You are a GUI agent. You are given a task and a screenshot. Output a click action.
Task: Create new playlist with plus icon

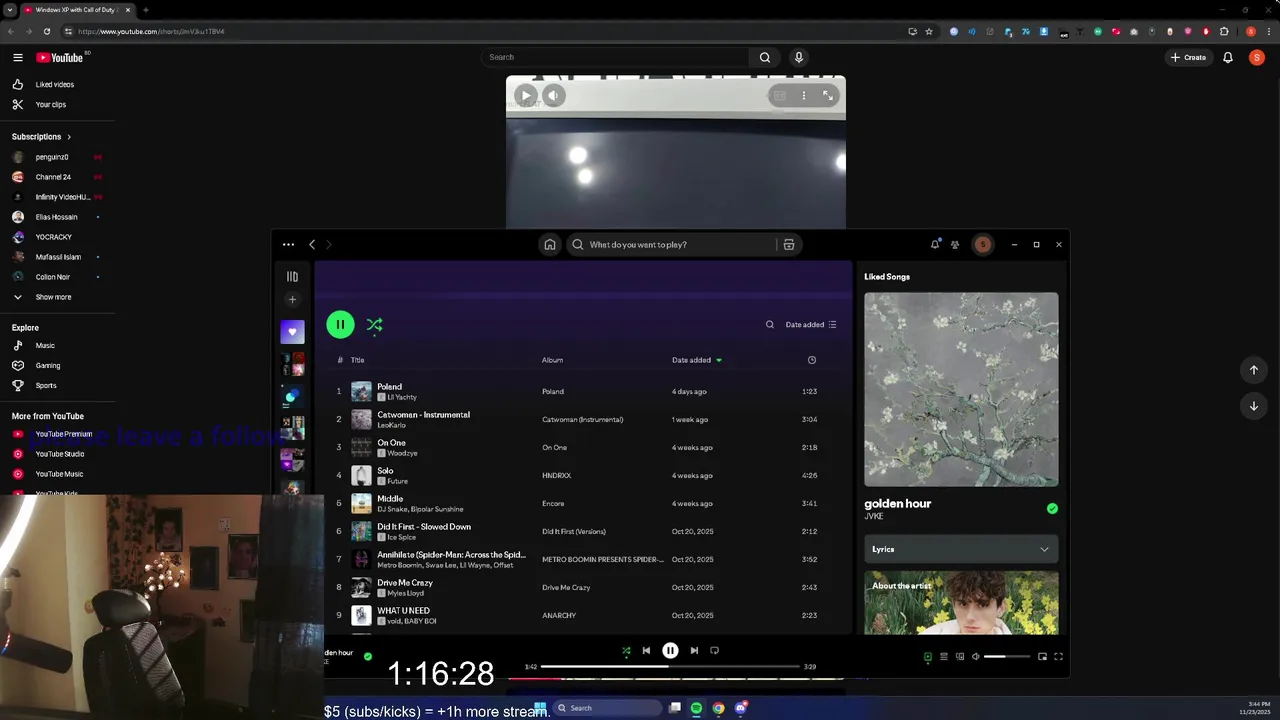coord(292,299)
